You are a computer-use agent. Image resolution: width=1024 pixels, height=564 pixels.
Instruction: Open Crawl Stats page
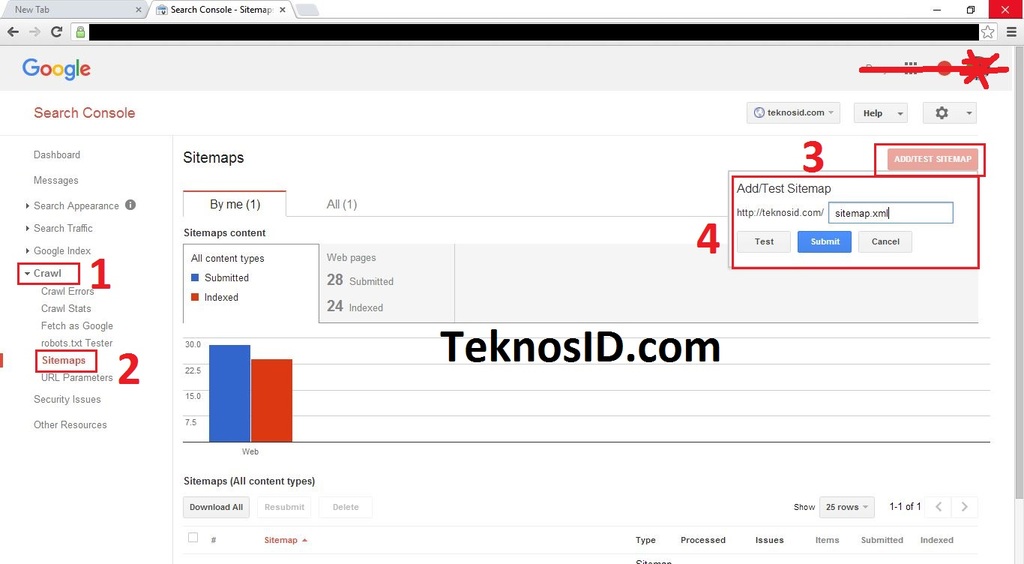(x=66, y=308)
